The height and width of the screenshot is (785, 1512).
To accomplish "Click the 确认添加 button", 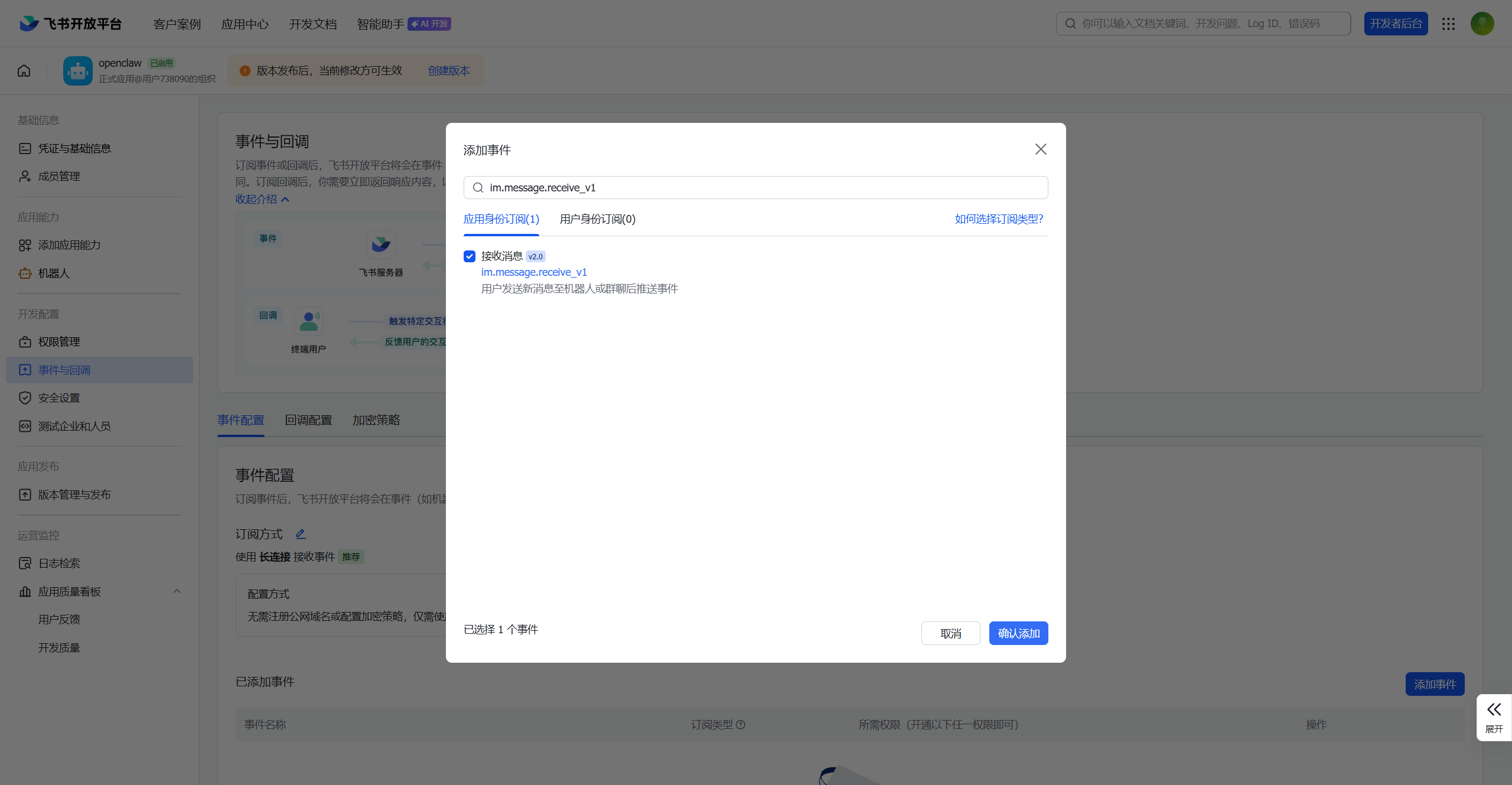I will tap(1018, 633).
